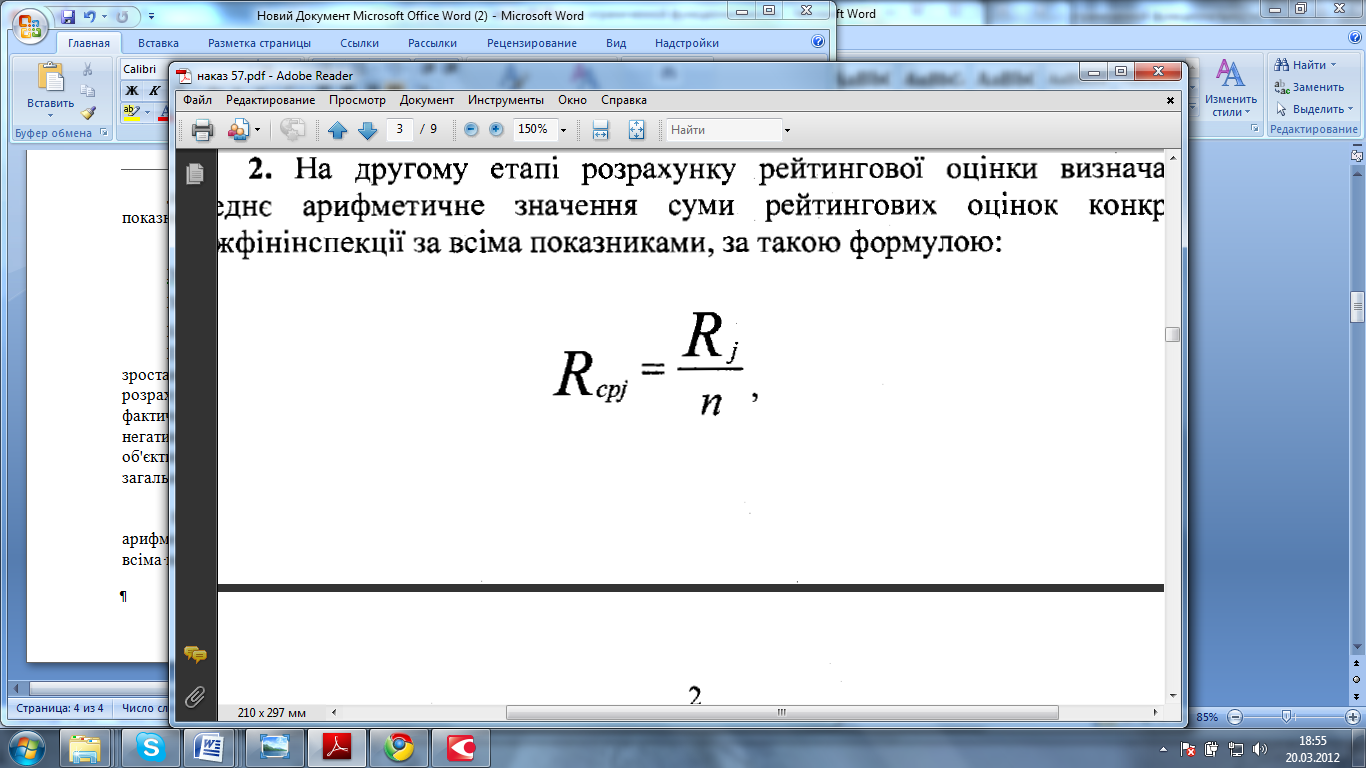The width and height of the screenshot is (1366, 768).
Task: Switch to Ссылки tab in Word
Action: (x=359, y=43)
